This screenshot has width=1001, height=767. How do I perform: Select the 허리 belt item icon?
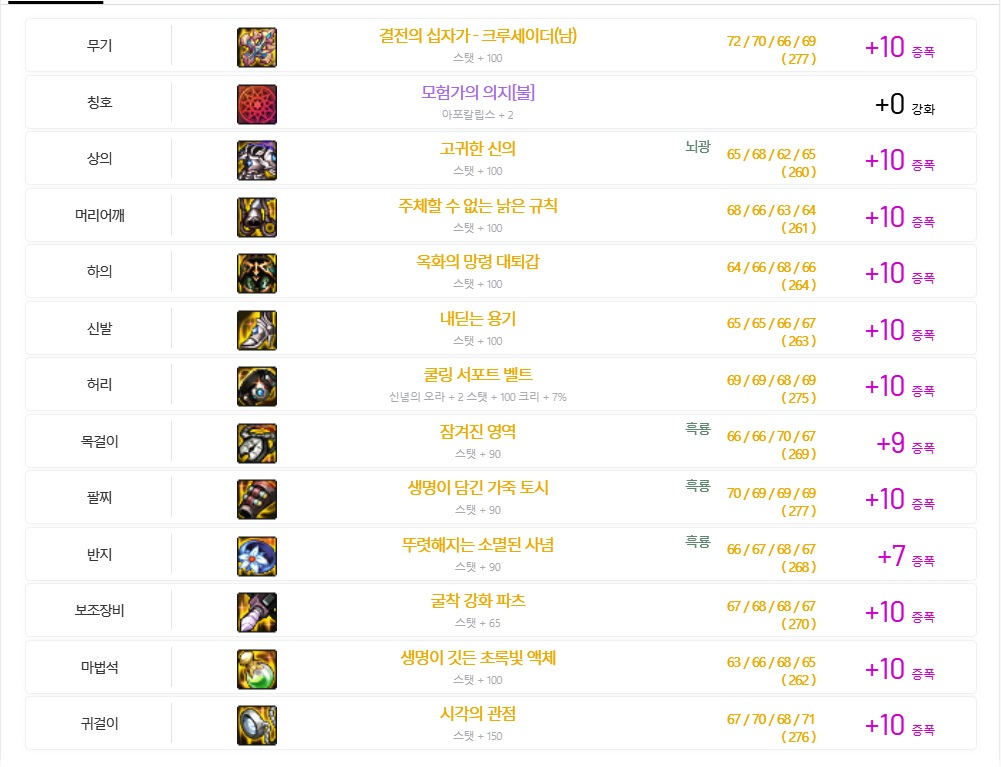point(257,386)
